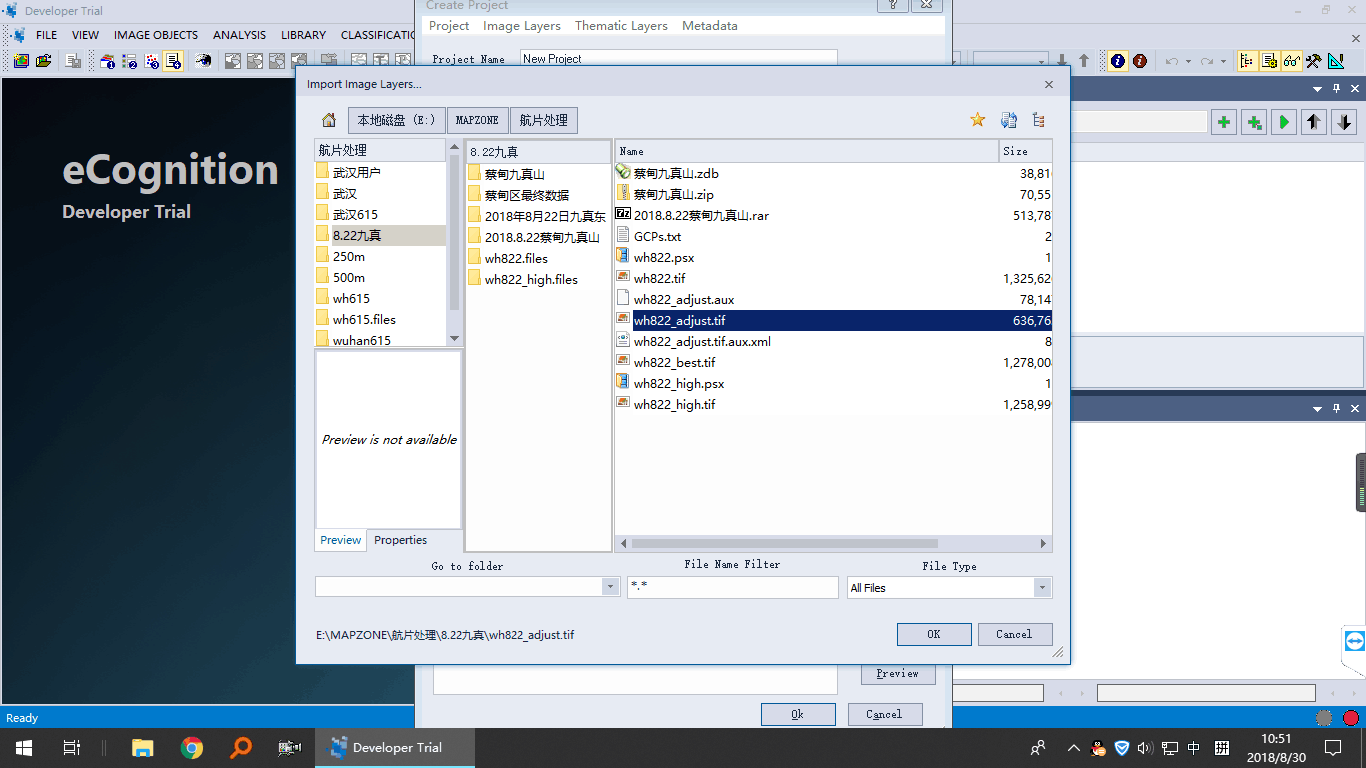Select the GCPs.txt file

[658, 236]
